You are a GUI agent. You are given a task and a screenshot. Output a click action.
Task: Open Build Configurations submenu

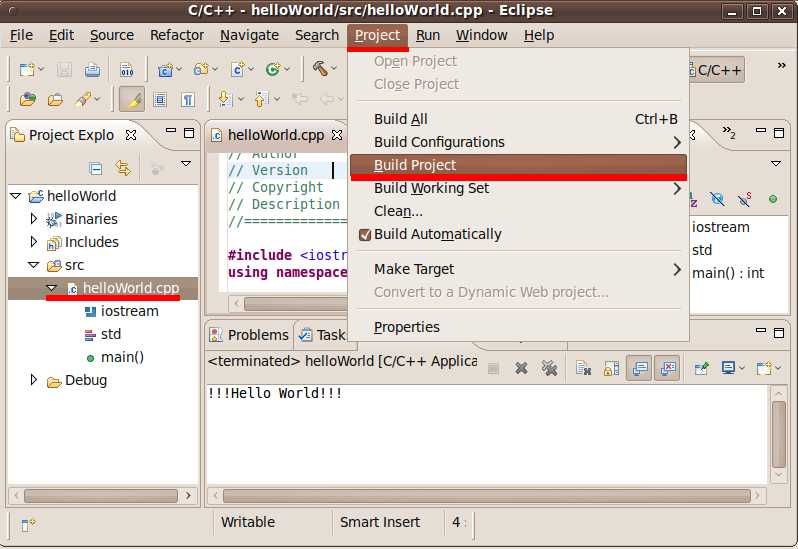point(518,142)
